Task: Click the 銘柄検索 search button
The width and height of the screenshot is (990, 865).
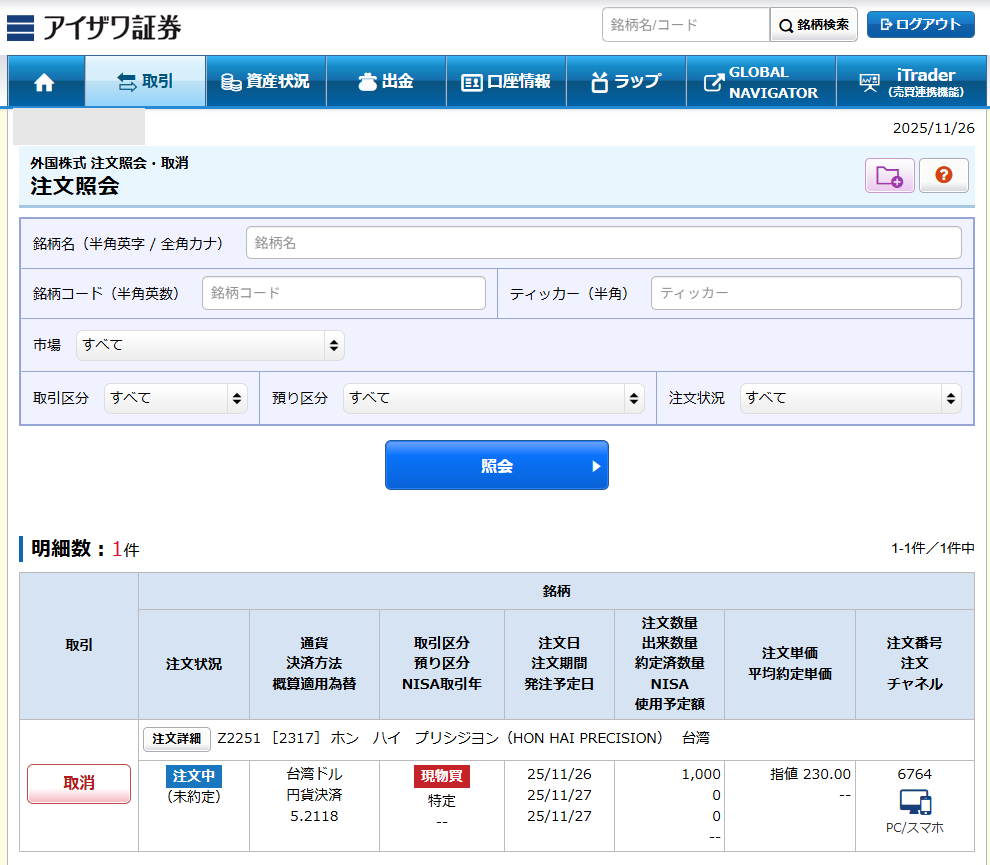Action: (x=813, y=25)
